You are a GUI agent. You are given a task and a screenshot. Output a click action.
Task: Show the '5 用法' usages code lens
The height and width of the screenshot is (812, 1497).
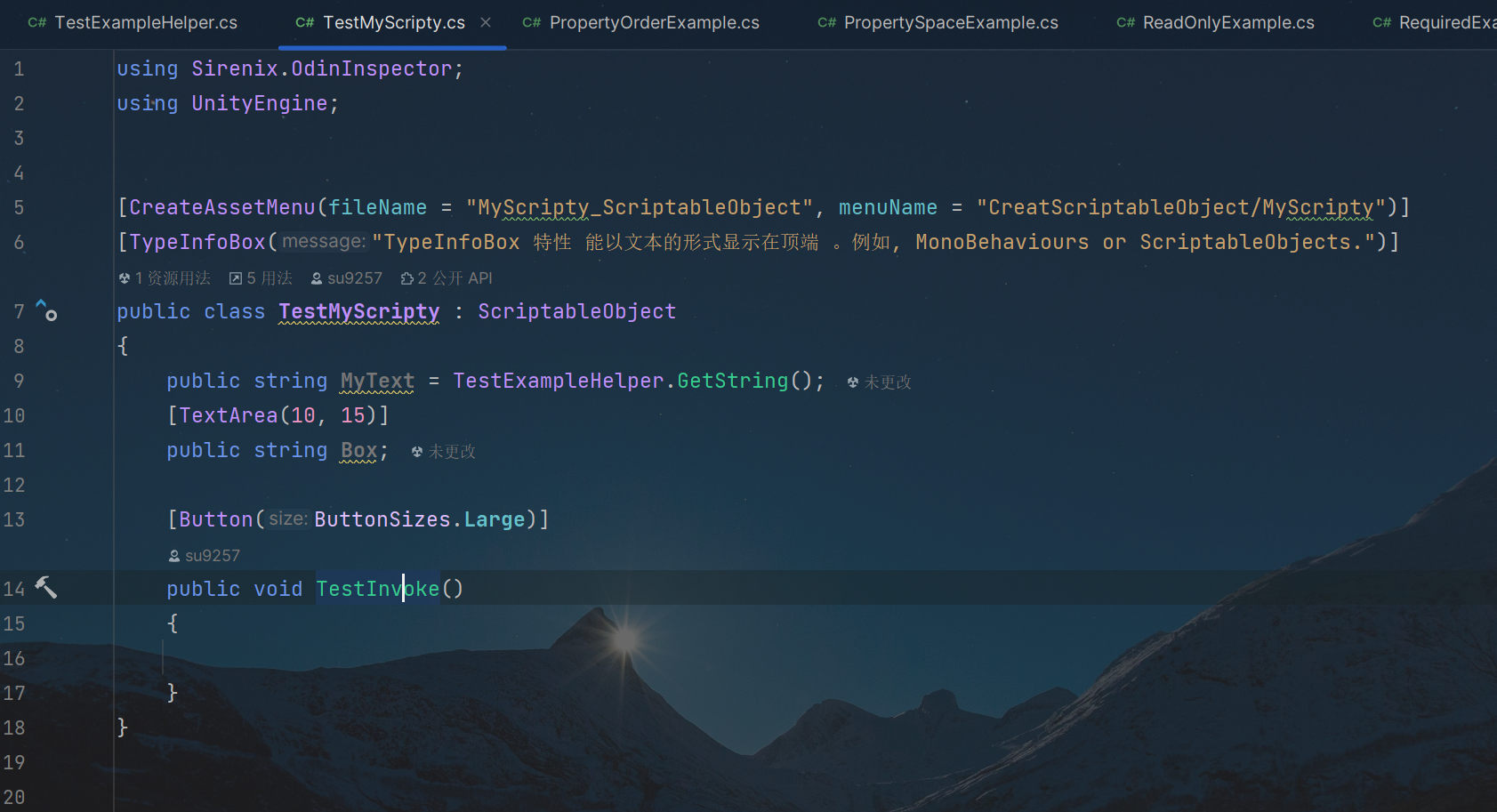(261, 278)
